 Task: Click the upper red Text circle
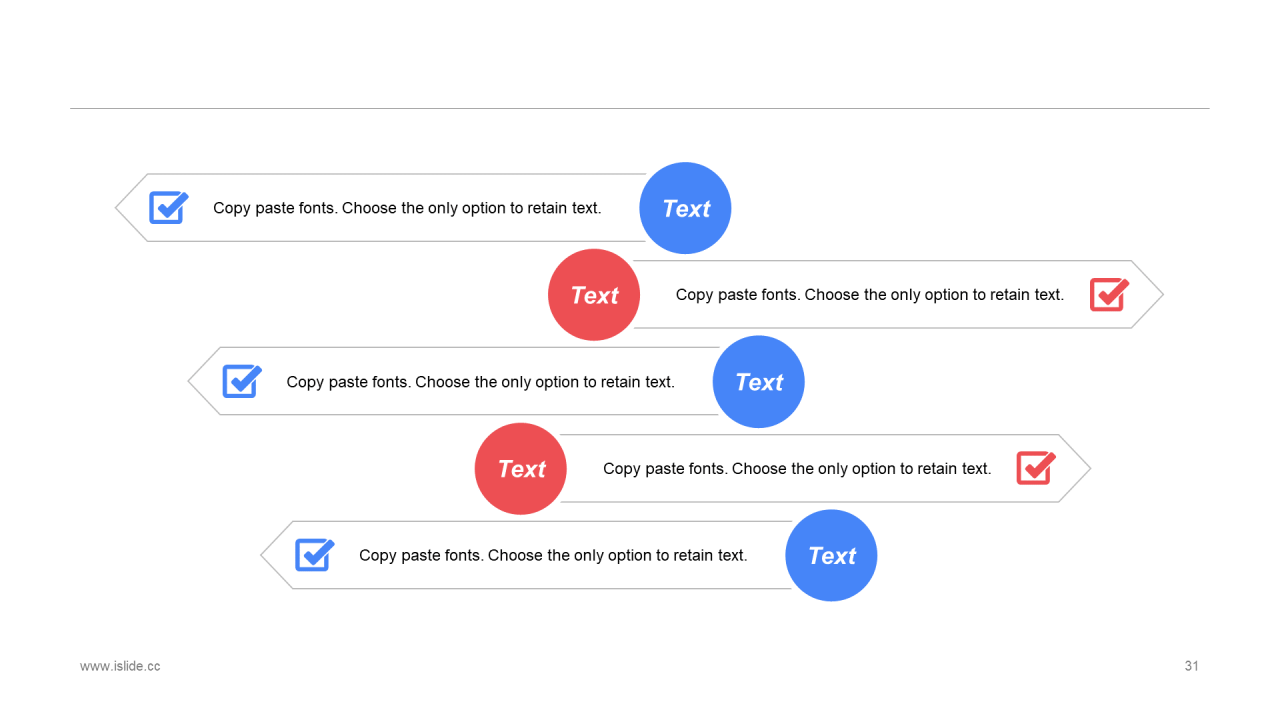[x=594, y=295]
